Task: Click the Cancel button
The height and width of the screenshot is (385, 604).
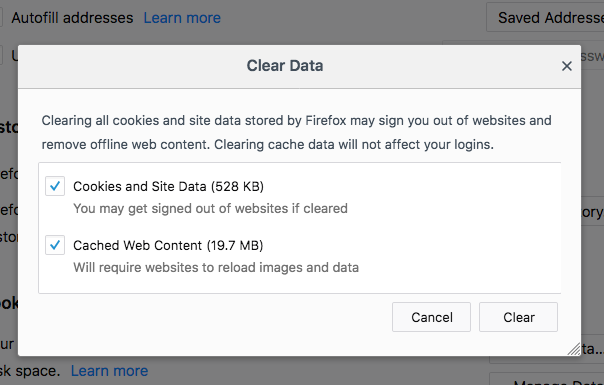Action: click(x=431, y=317)
